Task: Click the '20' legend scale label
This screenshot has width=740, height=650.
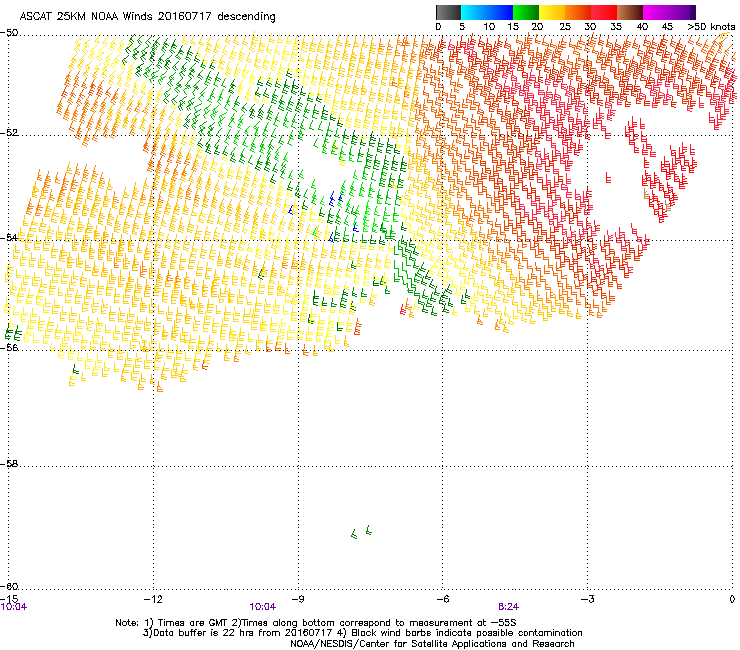Action: click(x=538, y=27)
